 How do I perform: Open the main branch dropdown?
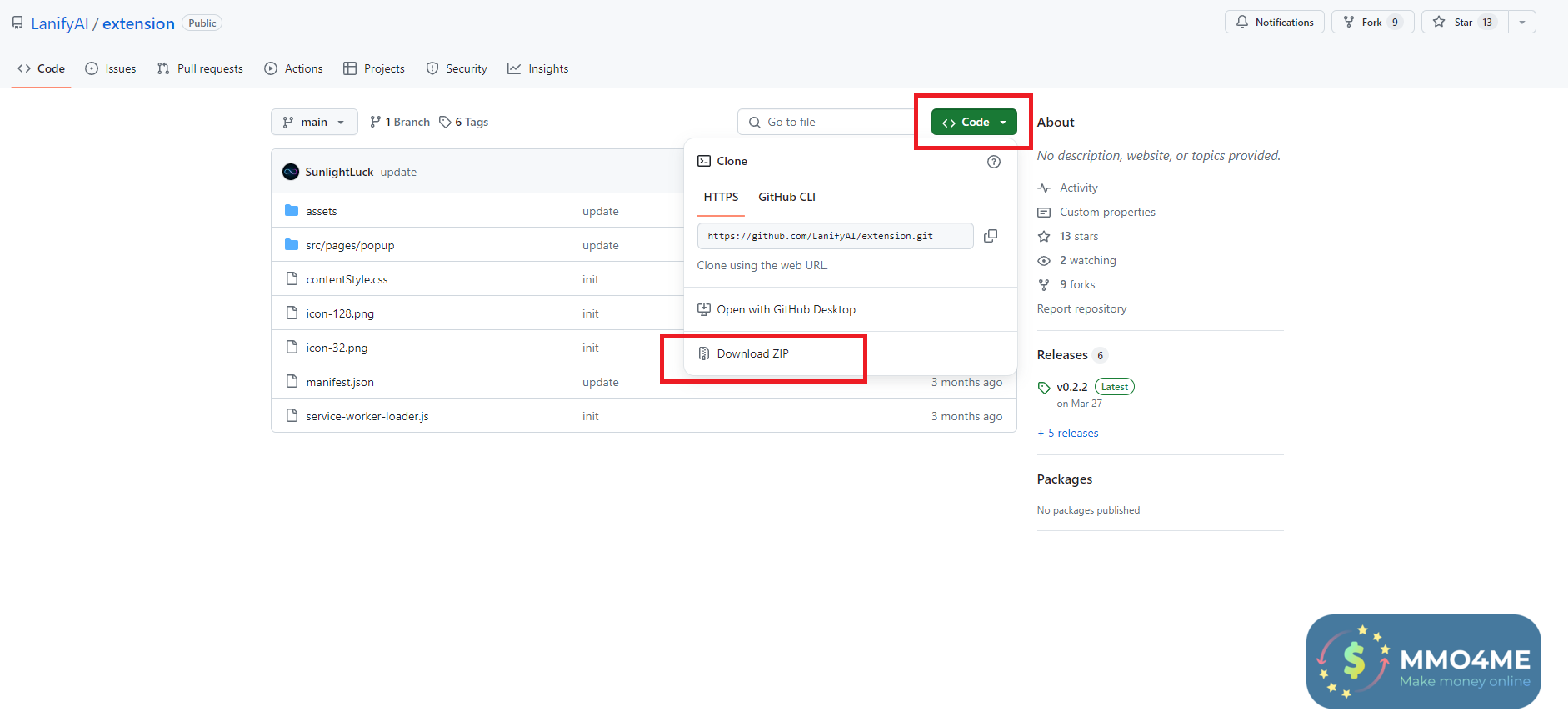pyautogui.click(x=314, y=122)
